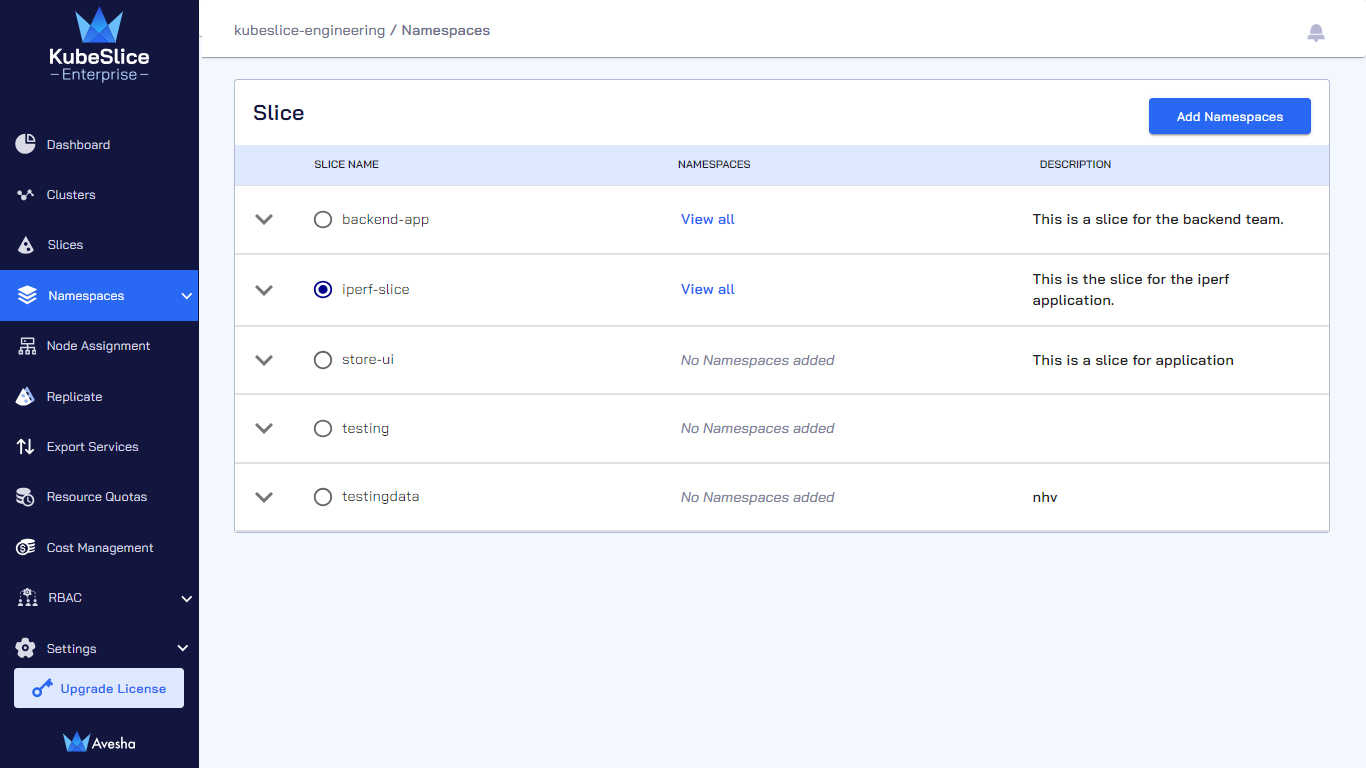Click 'This is a slice for application' text

pyautogui.click(x=1133, y=360)
